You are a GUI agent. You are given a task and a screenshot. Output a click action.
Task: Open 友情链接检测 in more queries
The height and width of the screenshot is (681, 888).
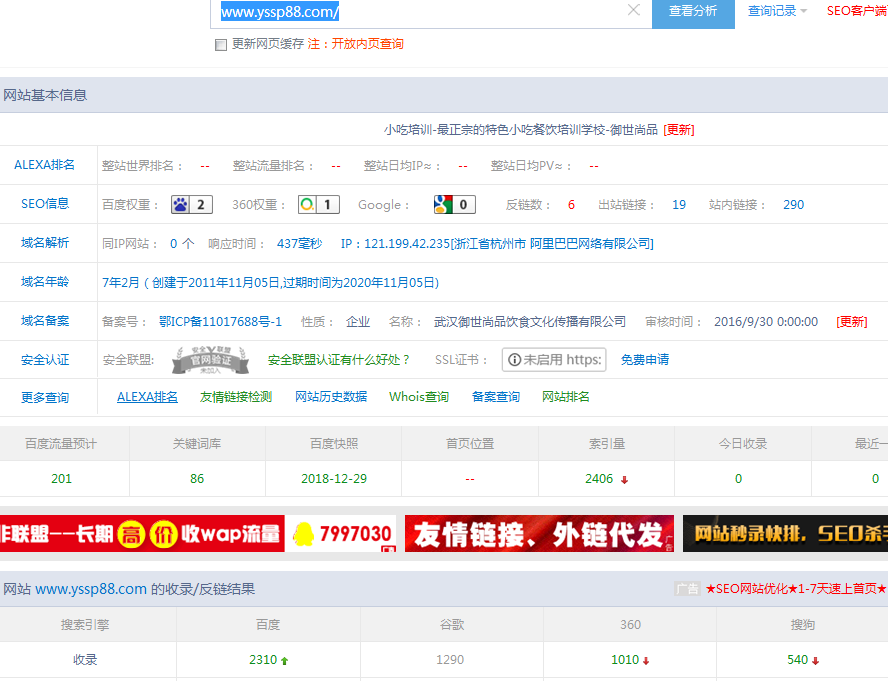click(236, 397)
